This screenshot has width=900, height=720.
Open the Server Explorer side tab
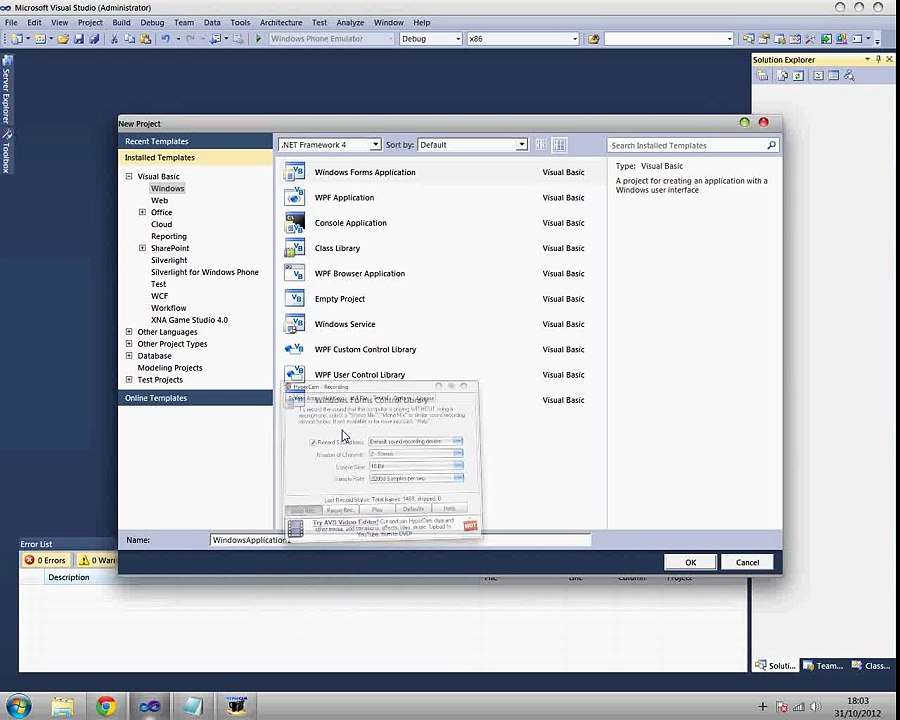[6, 89]
